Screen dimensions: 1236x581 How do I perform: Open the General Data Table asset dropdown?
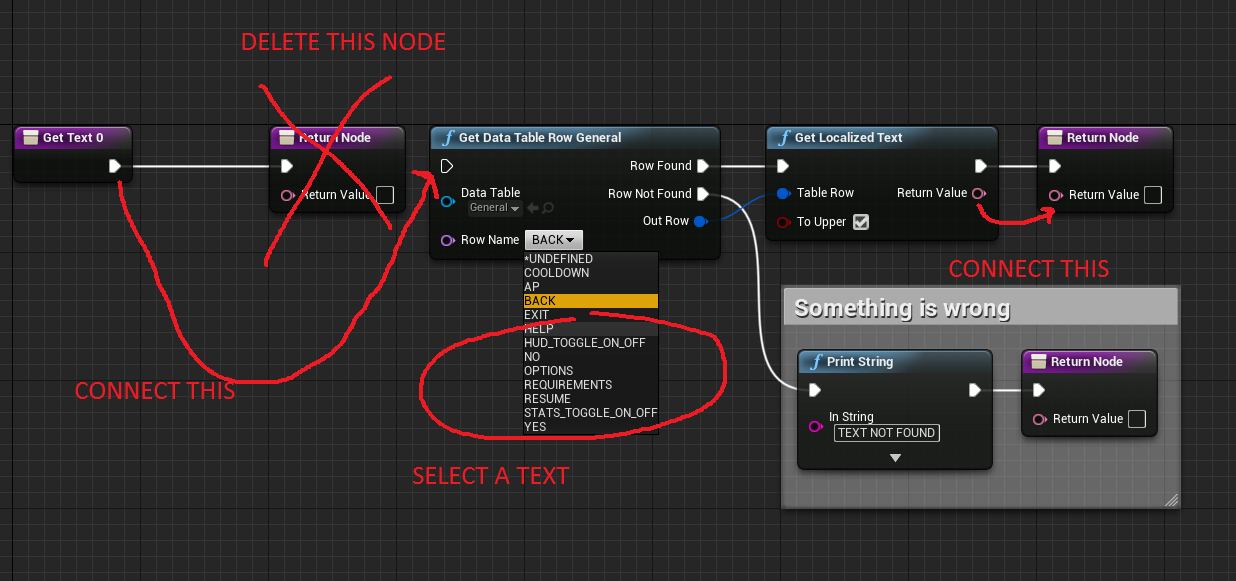[495, 208]
